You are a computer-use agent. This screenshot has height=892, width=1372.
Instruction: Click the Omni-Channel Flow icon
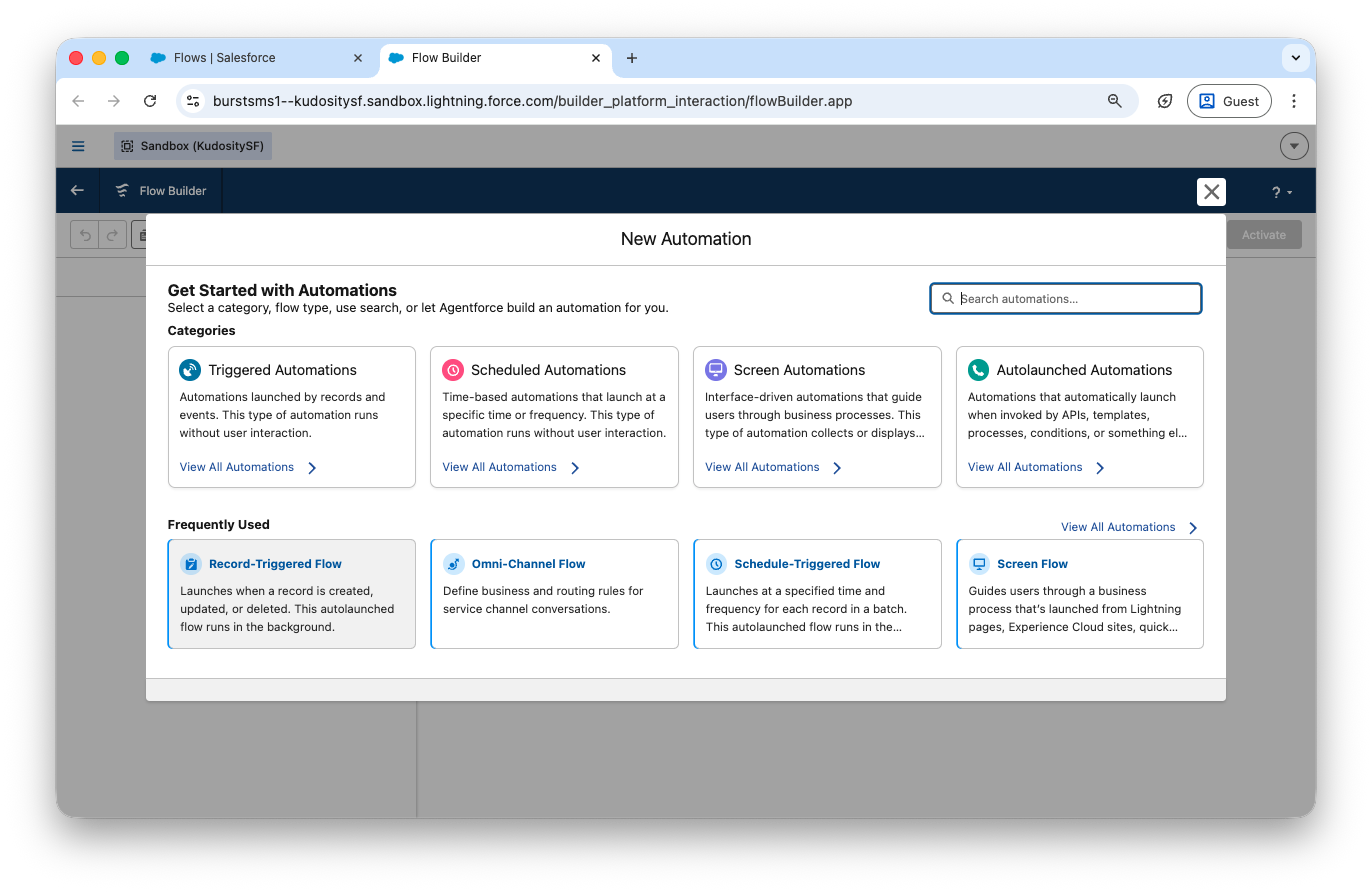(454, 564)
